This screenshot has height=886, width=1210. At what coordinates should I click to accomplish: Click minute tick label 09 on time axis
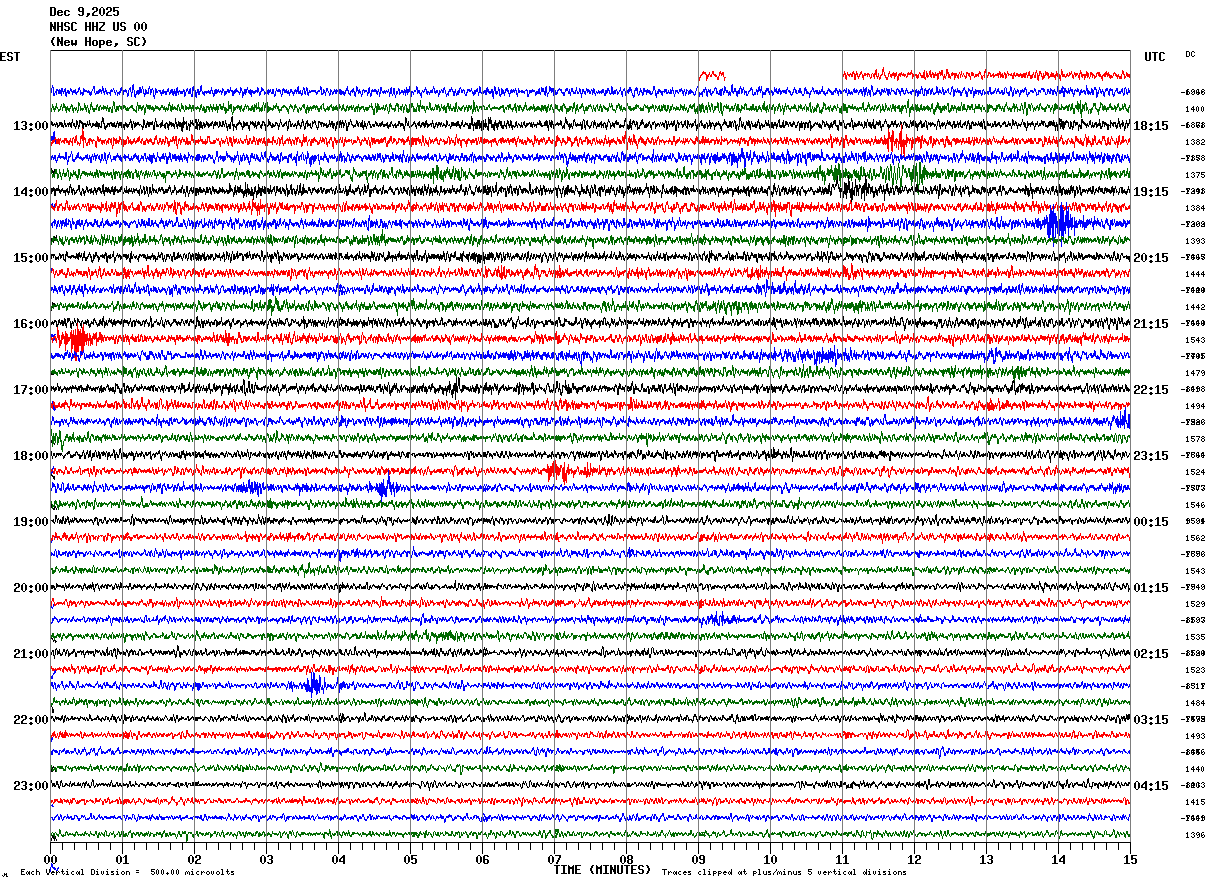pos(699,859)
